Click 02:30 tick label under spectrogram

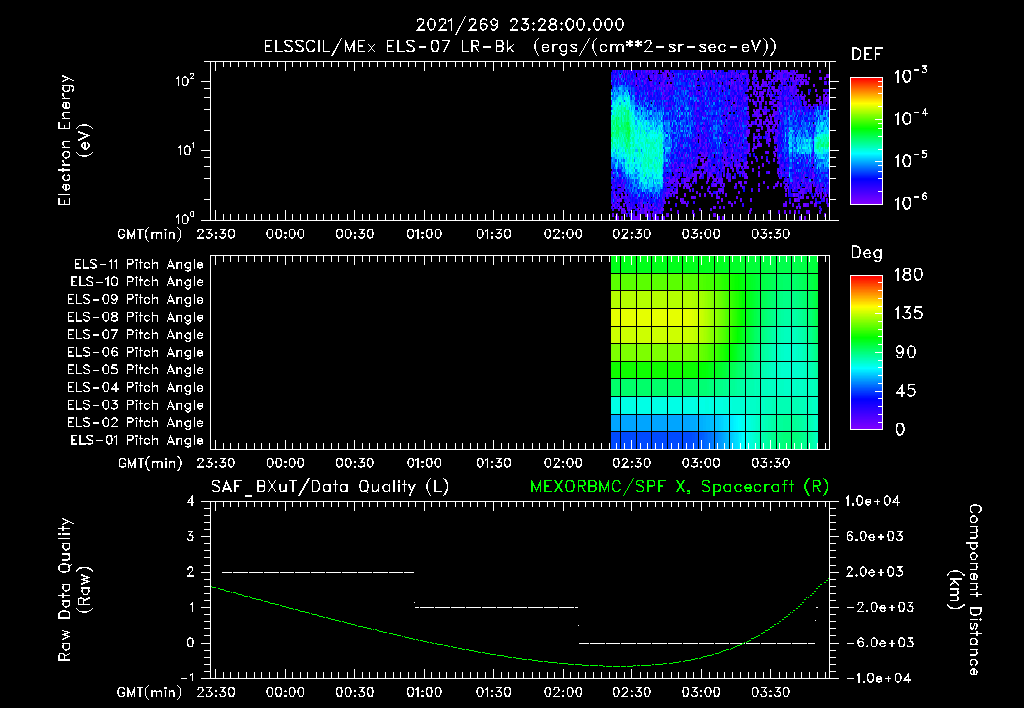click(632, 234)
